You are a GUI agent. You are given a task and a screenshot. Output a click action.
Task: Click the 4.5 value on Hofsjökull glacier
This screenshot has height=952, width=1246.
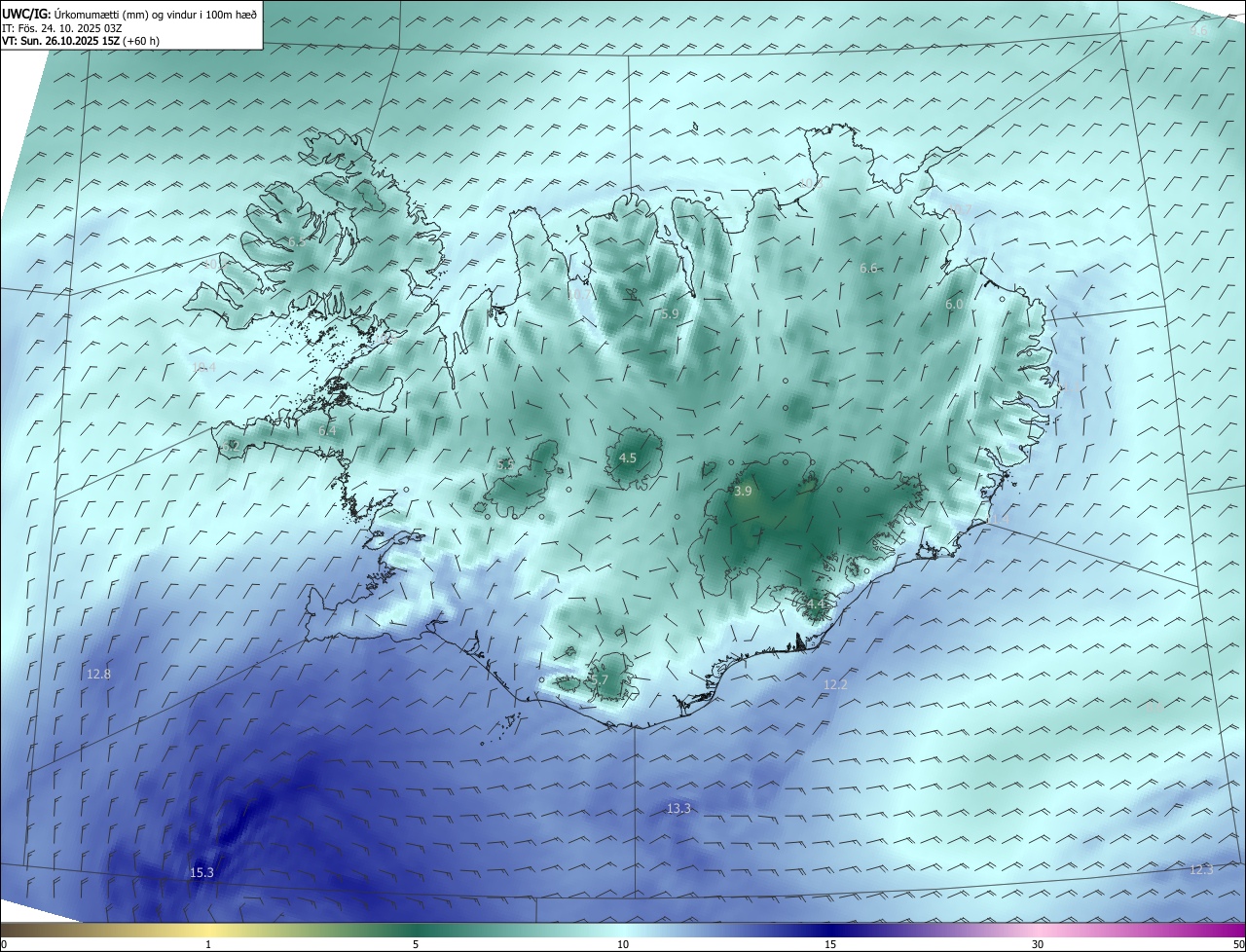[x=628, y=458]
